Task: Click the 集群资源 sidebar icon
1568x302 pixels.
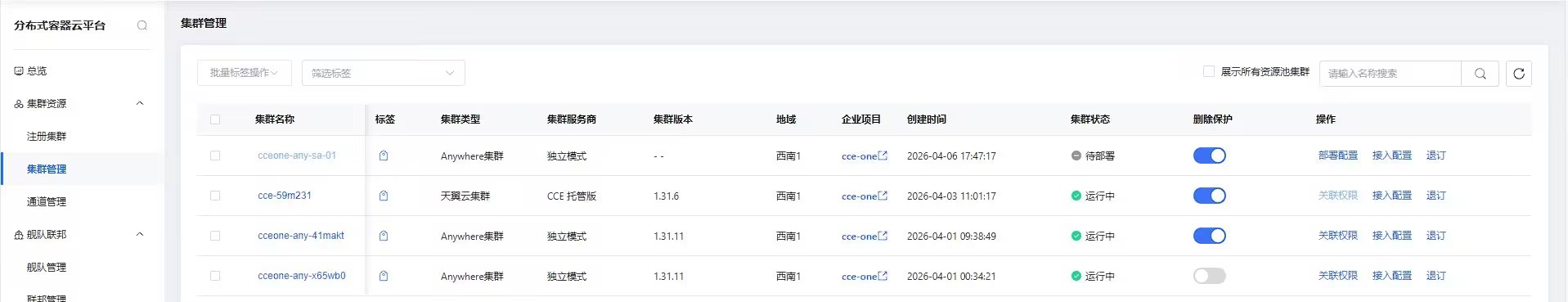Action: coord(19,104)
